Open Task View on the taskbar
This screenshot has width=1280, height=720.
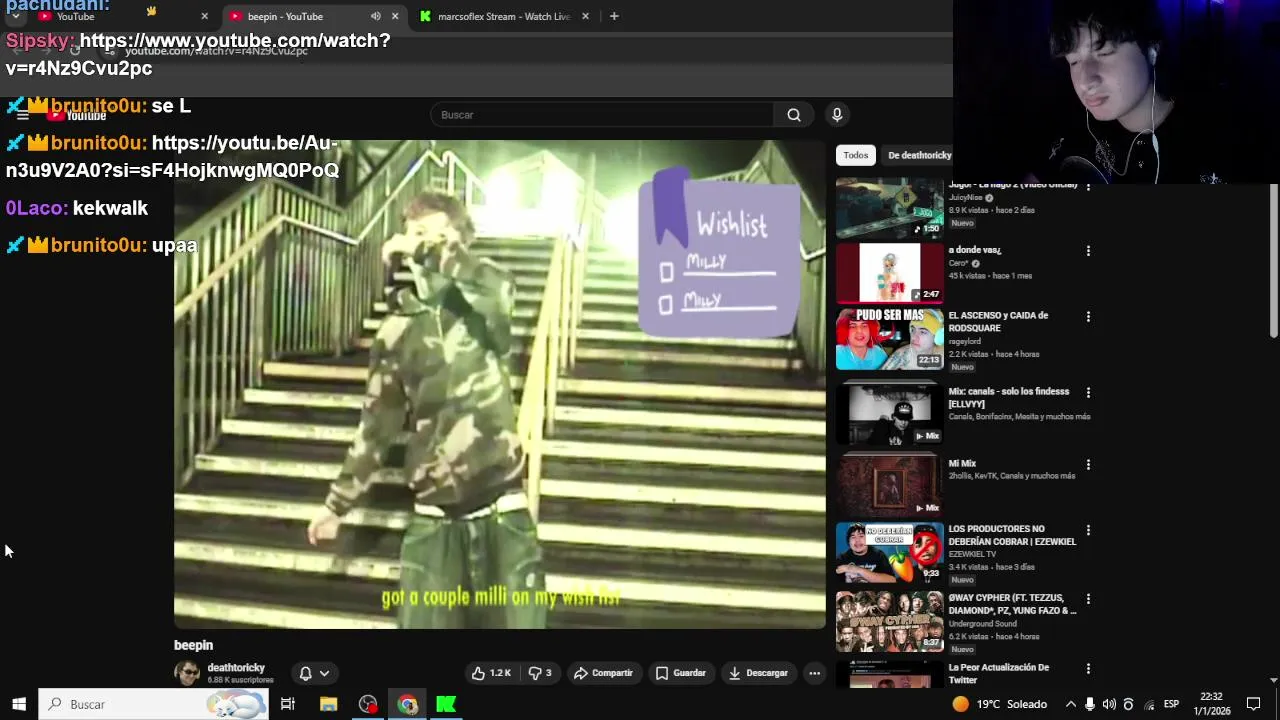pyautogui.click(x=287, y=704)
